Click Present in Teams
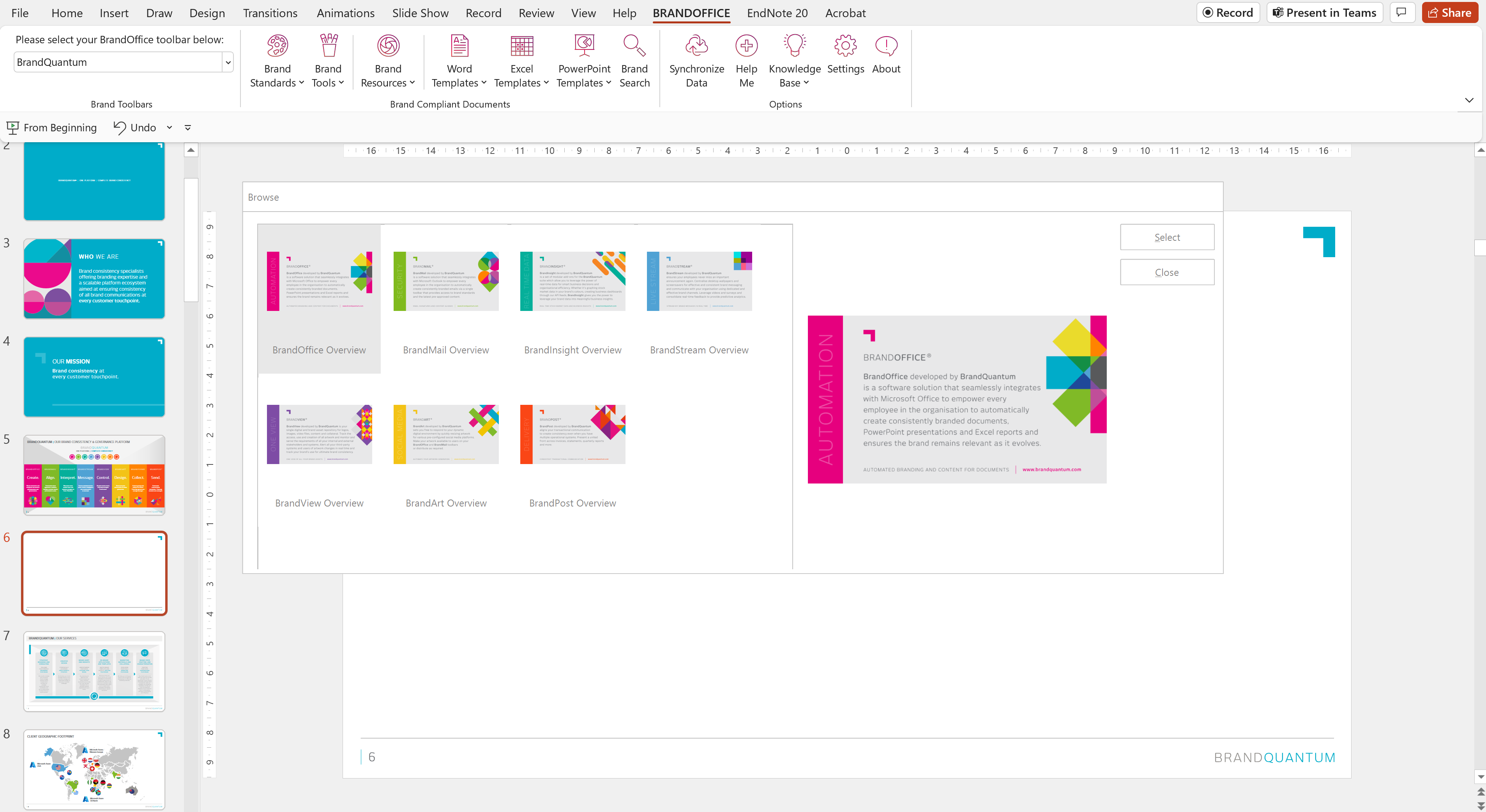 pyautogui.click(x=1325, y=13)
